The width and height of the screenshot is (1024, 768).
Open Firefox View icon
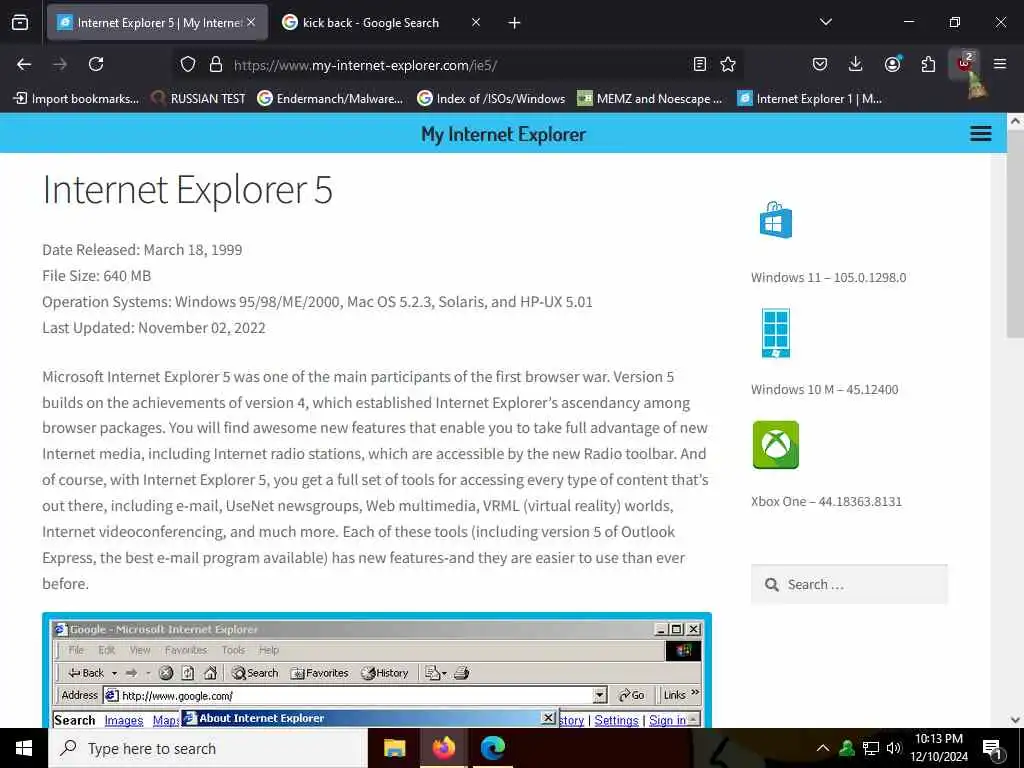(20, 23)
